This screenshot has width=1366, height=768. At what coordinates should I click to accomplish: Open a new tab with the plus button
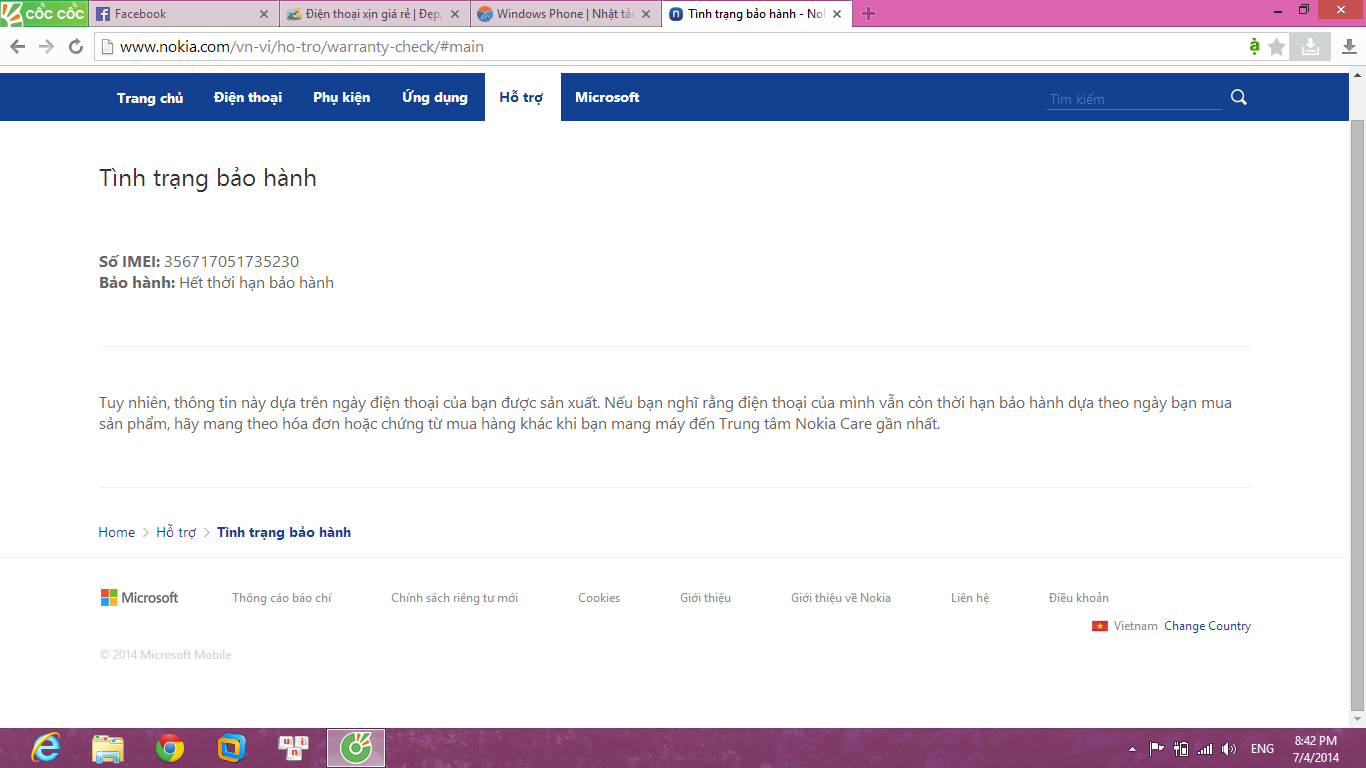[868, 14]
